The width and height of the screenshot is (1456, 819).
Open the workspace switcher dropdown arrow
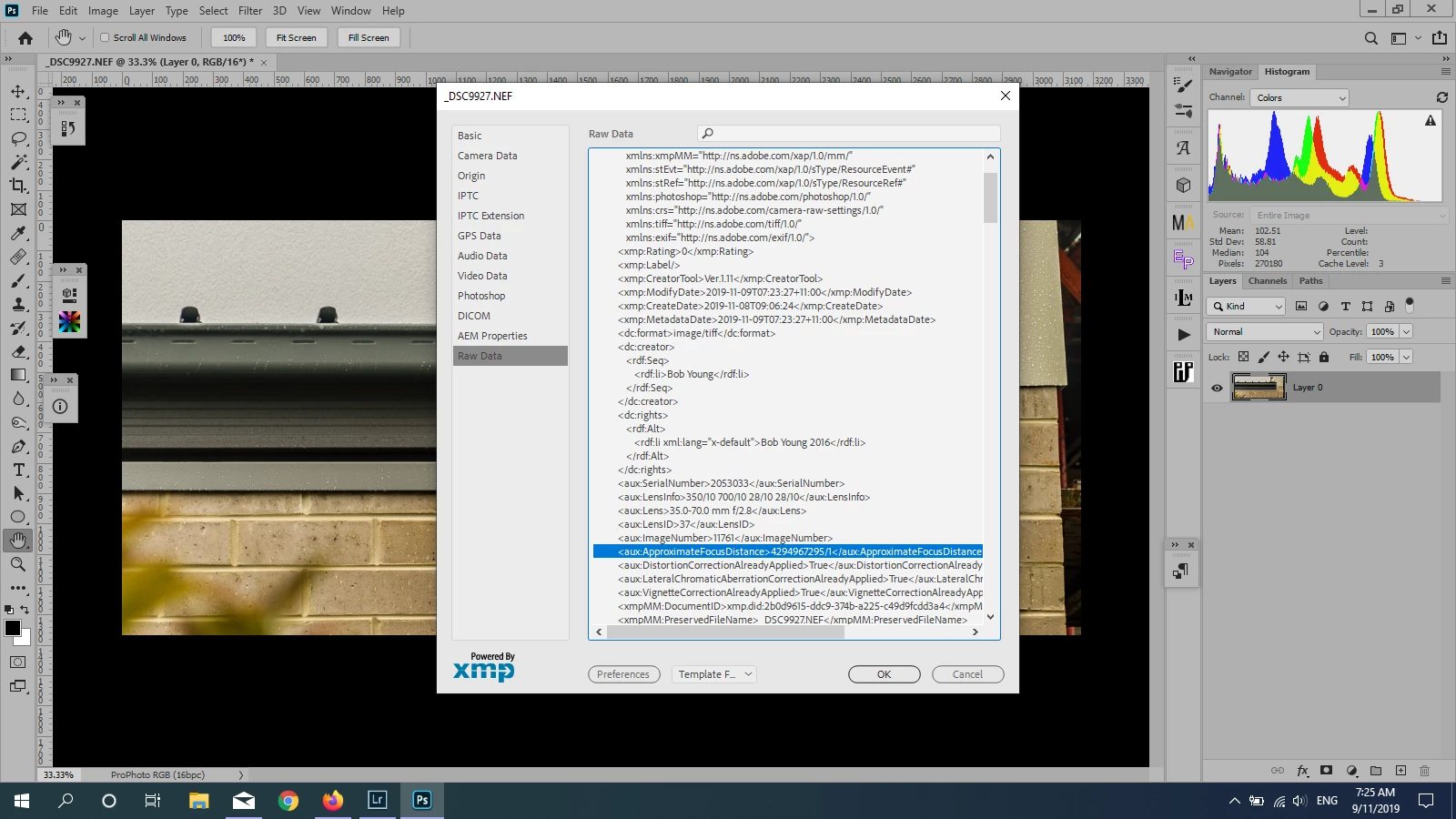(1418, 38)
